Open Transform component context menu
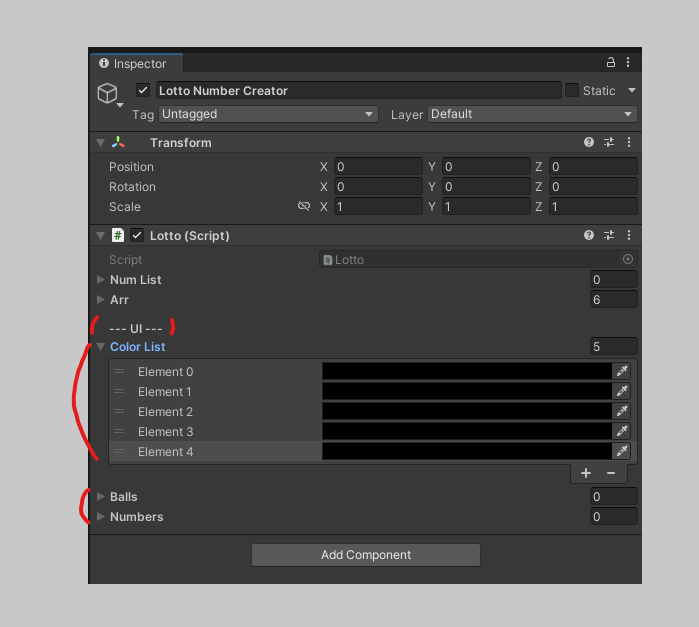699x627 pixels. [x=629, y=142]
